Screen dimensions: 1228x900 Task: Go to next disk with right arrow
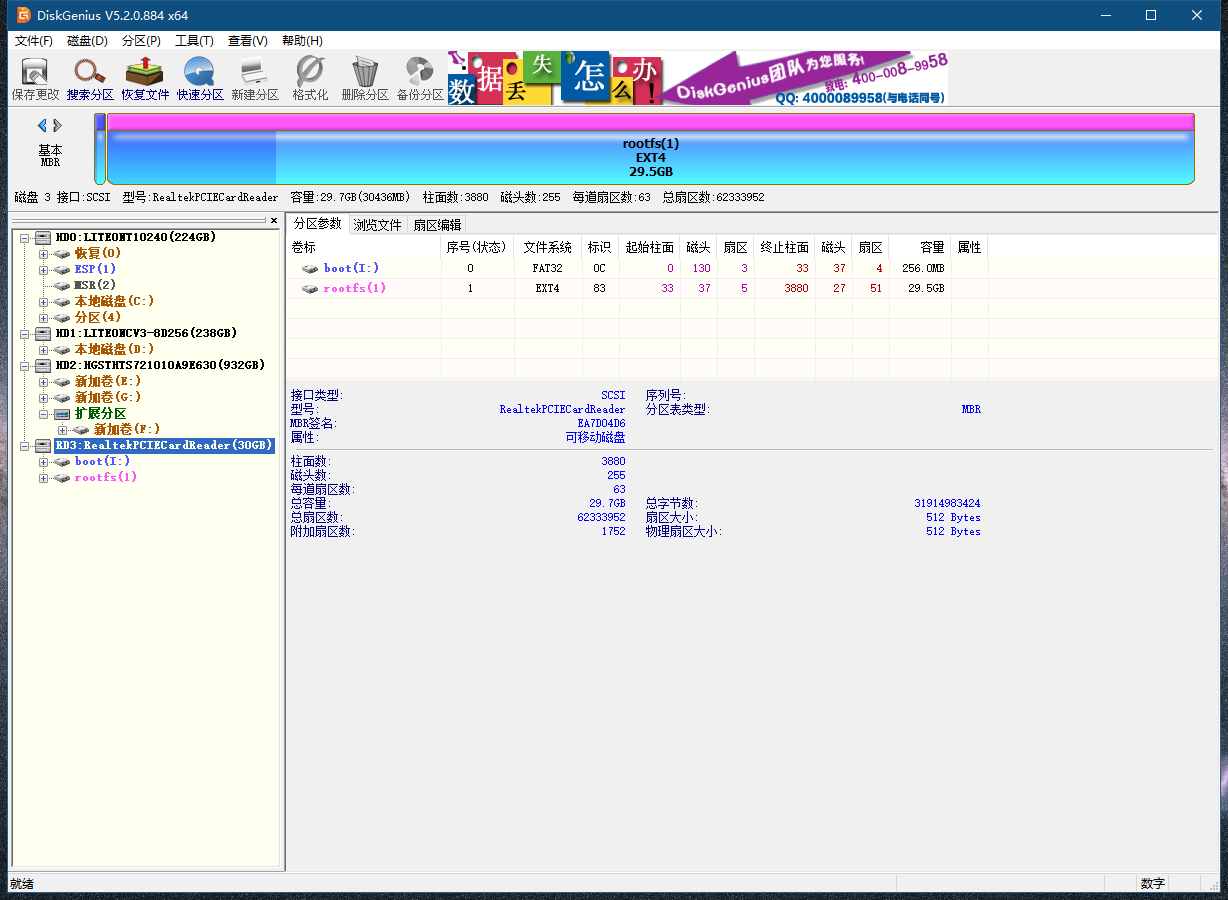point(58,125)
